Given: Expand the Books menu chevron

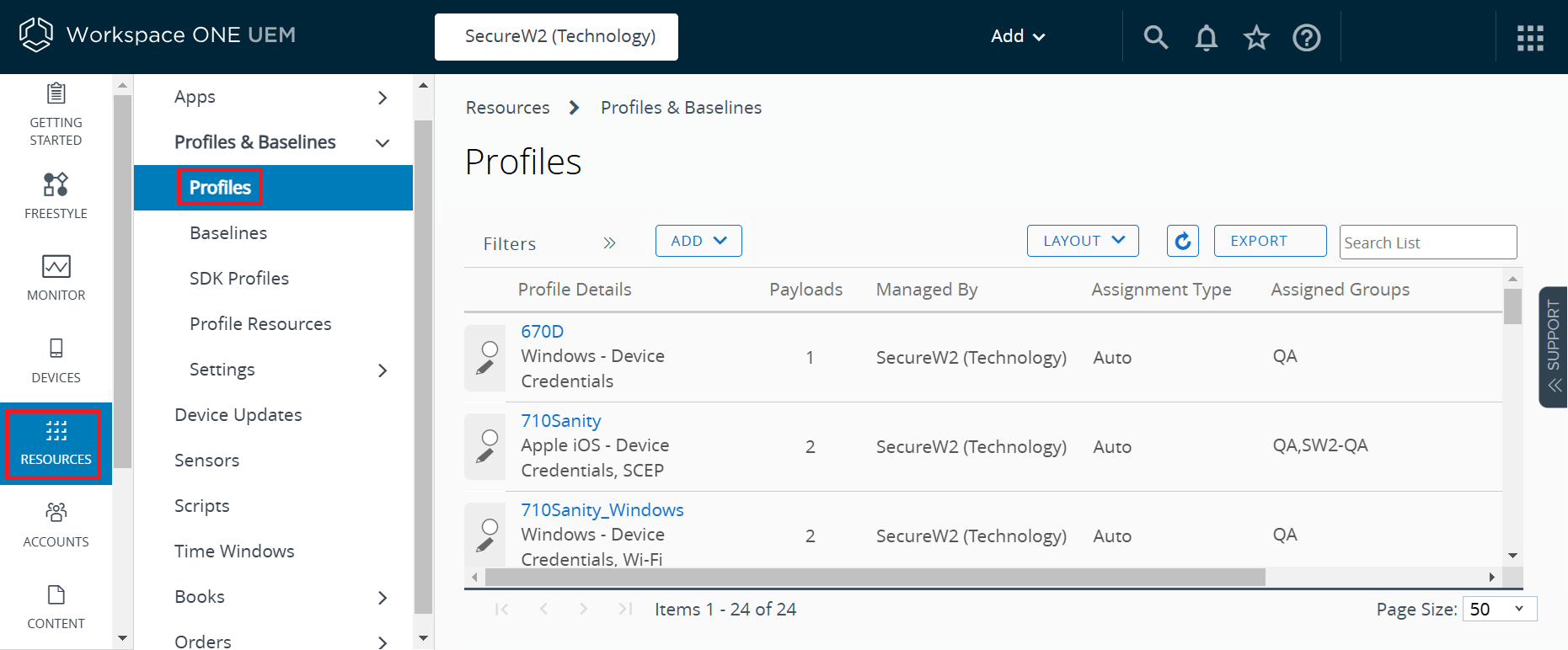Looking at the screenshot, I should point(383,598).
